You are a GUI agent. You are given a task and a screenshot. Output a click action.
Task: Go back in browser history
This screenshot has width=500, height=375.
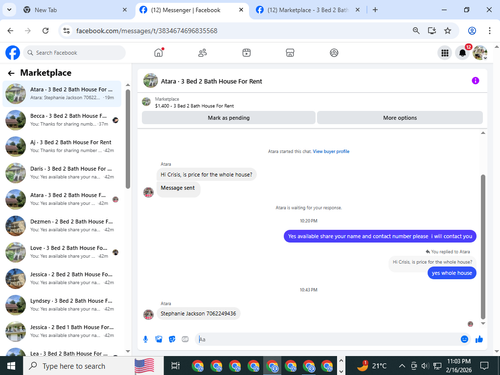10,31
